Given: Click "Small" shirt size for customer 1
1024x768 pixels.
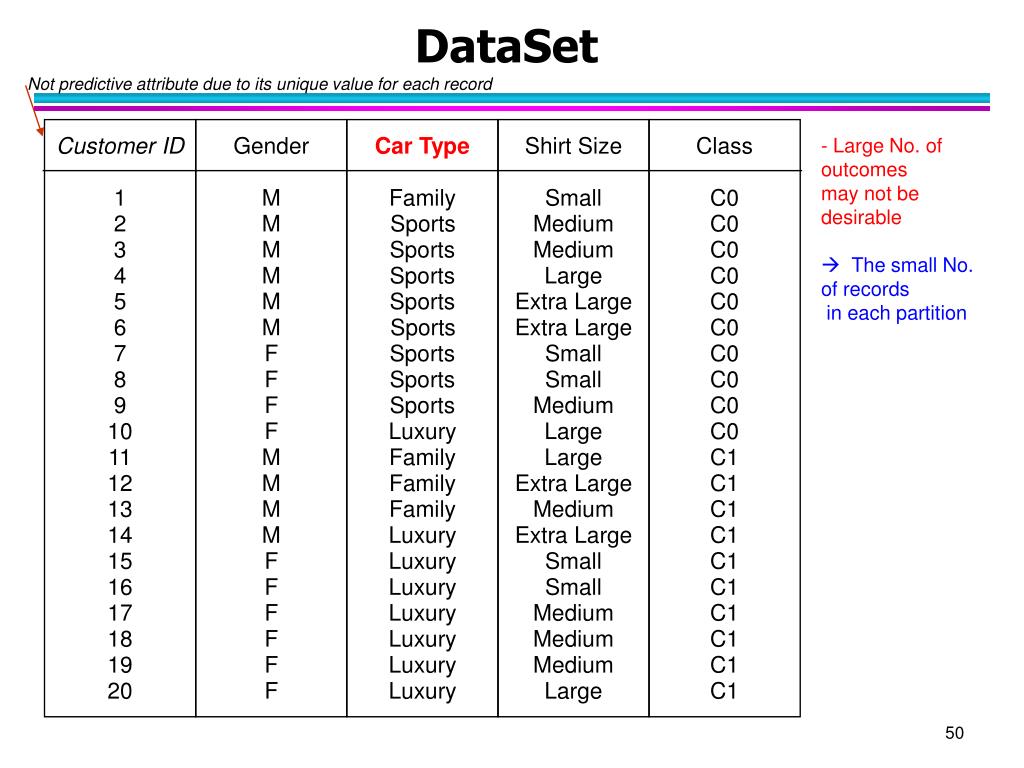Looking at the screenshot, I should coord(573,198).
